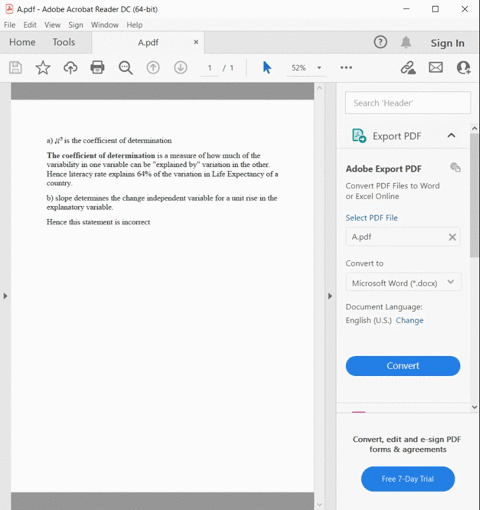480x510 pixels.
Task: Open Microsoft Word format dropdown
Action: [x=403, y=283]
